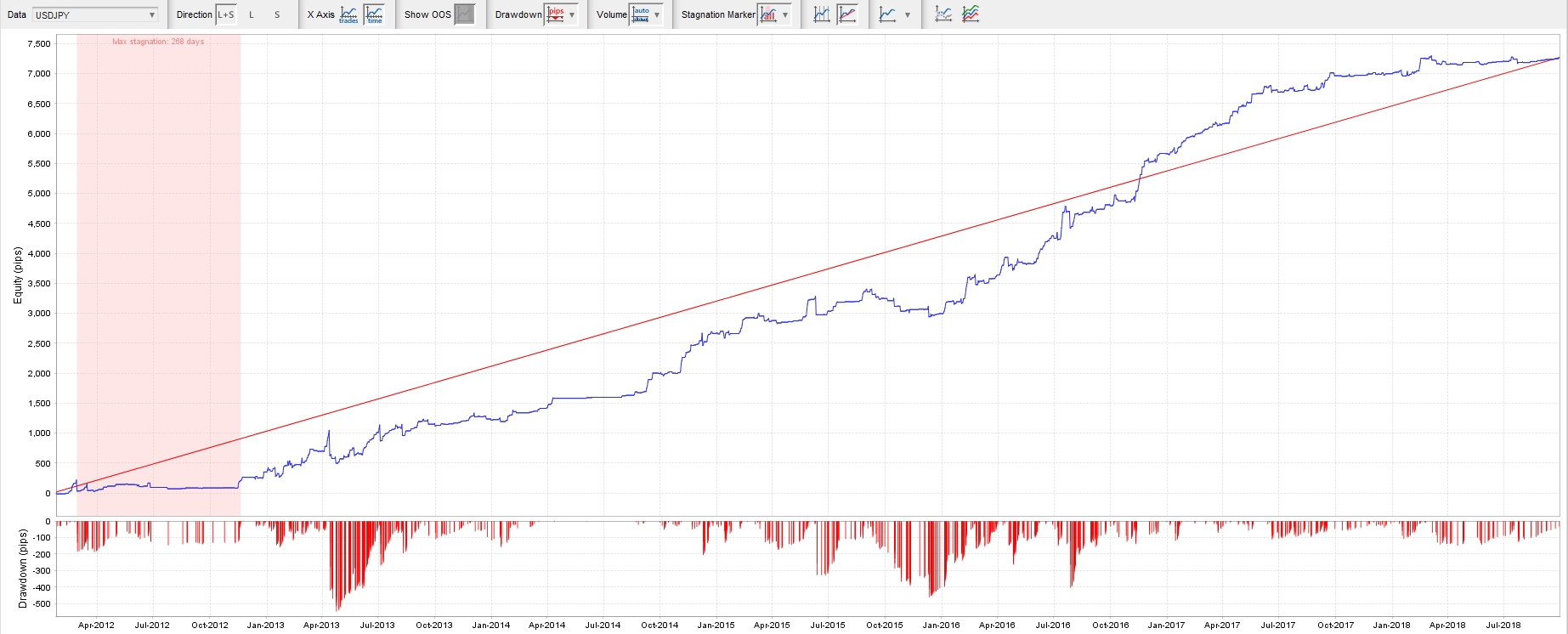The height and width of the screenshot is (634, 1568).
Task: Click the 7,500 equity axis label
Action: point(39,44)
